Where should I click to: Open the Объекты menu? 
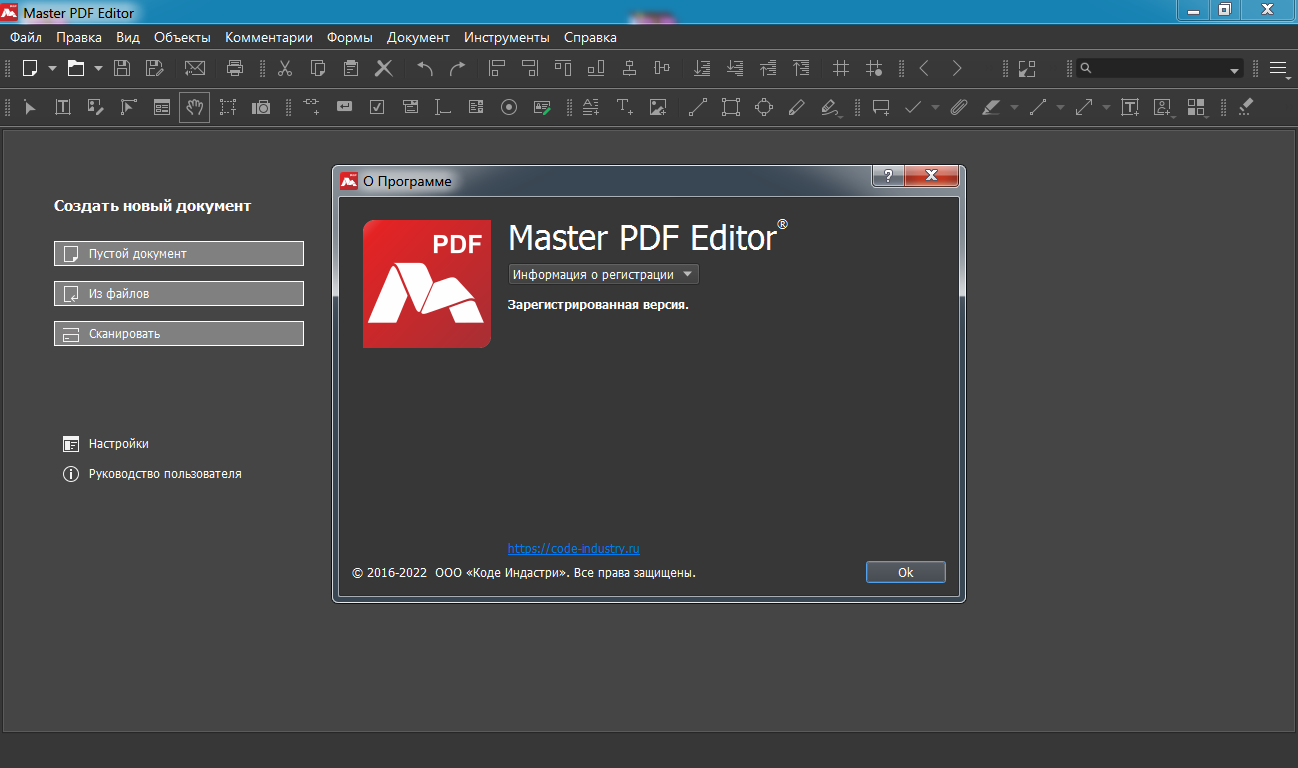point(182,37)
